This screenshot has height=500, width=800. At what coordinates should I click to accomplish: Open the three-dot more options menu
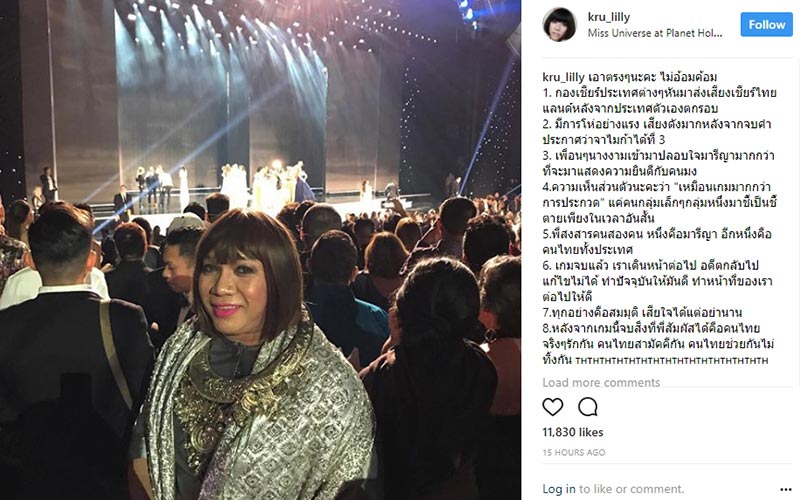(x=786, y=490)
